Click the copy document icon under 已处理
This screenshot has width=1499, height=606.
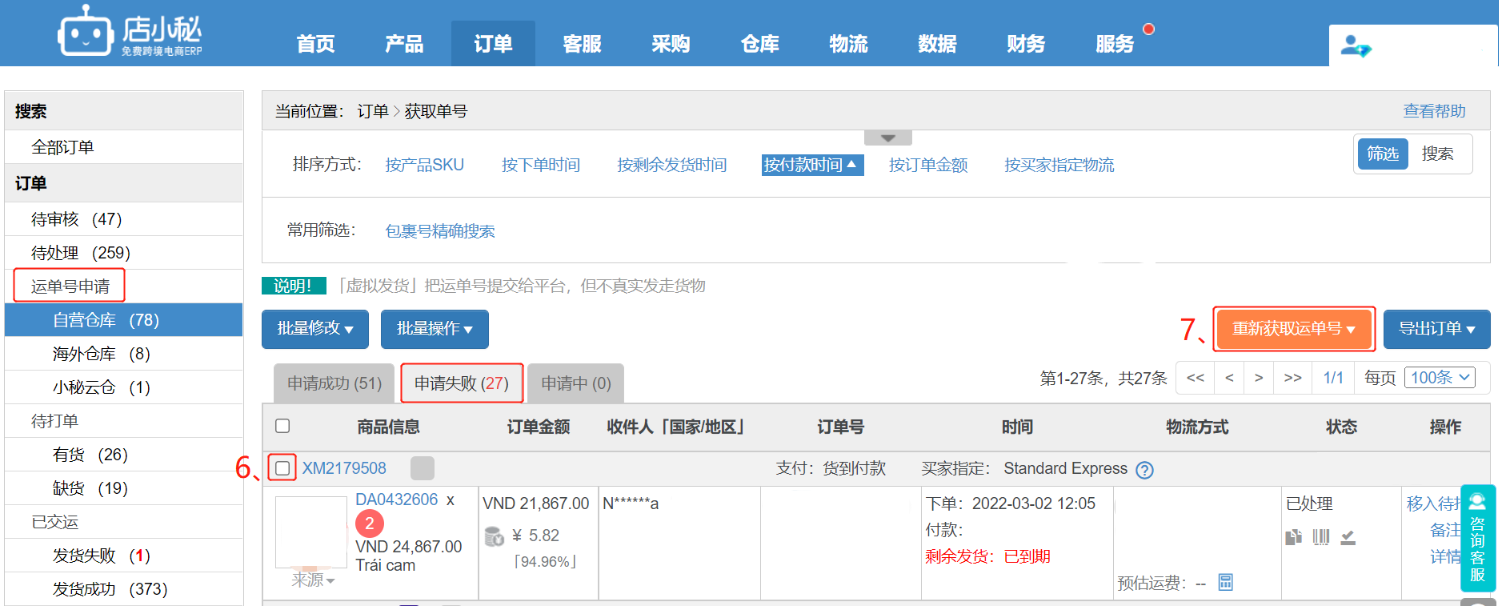click(x=1294, y=537)
